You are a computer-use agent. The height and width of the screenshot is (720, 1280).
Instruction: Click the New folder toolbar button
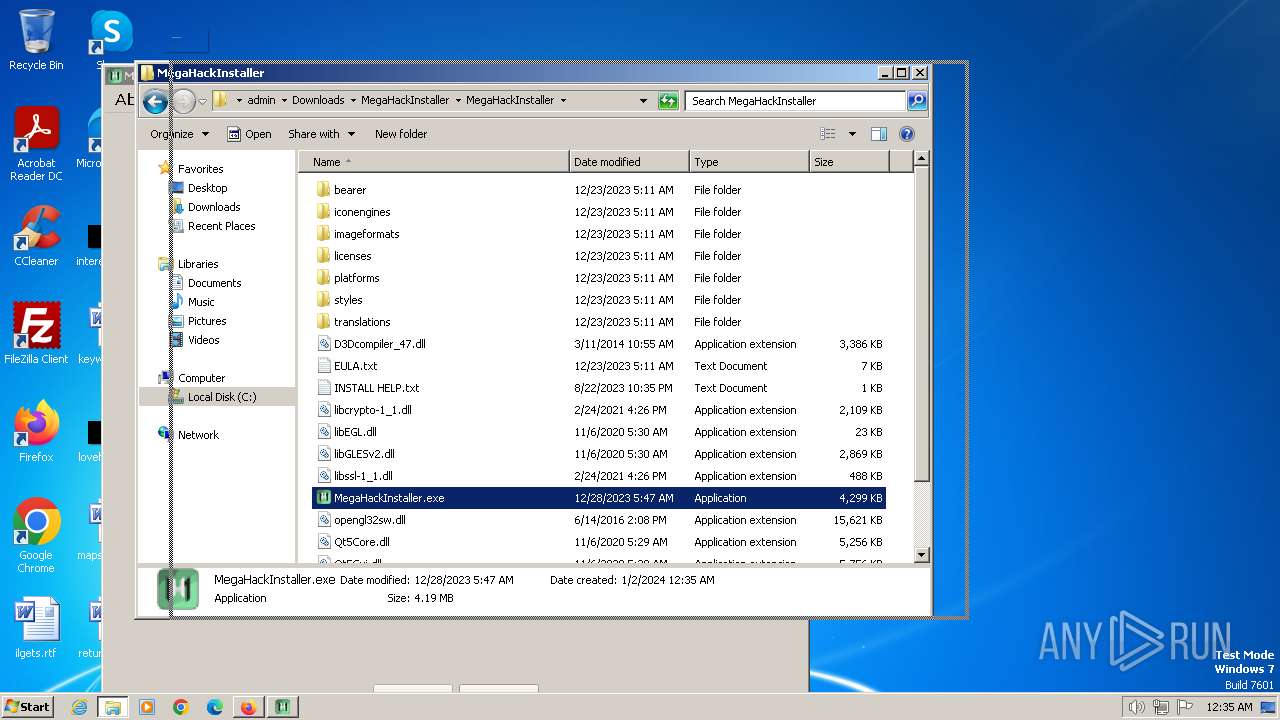[x=401, y=134]
